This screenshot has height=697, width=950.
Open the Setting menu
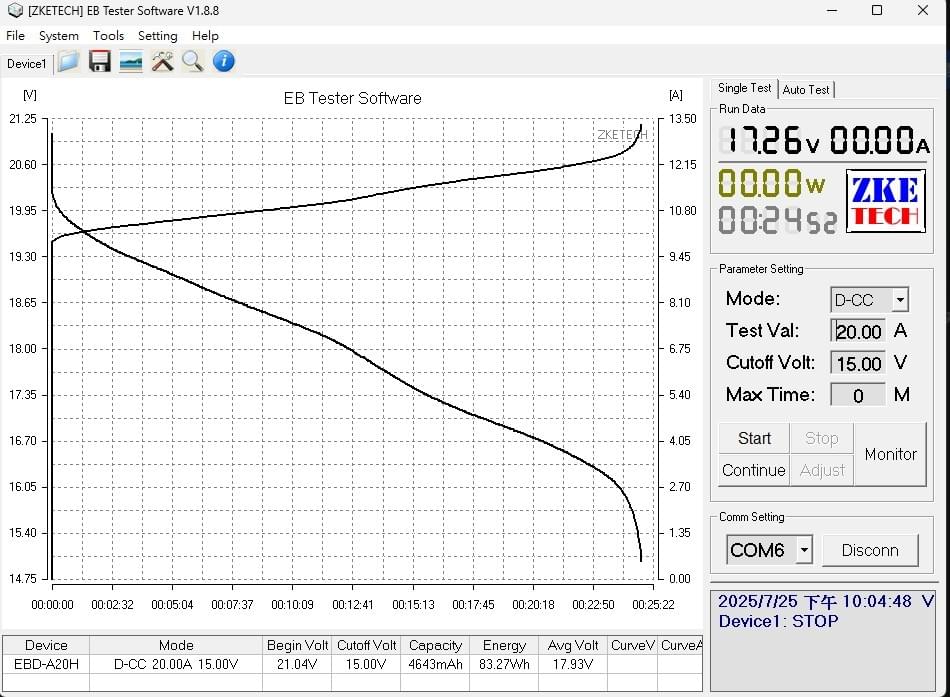point(158,36)
